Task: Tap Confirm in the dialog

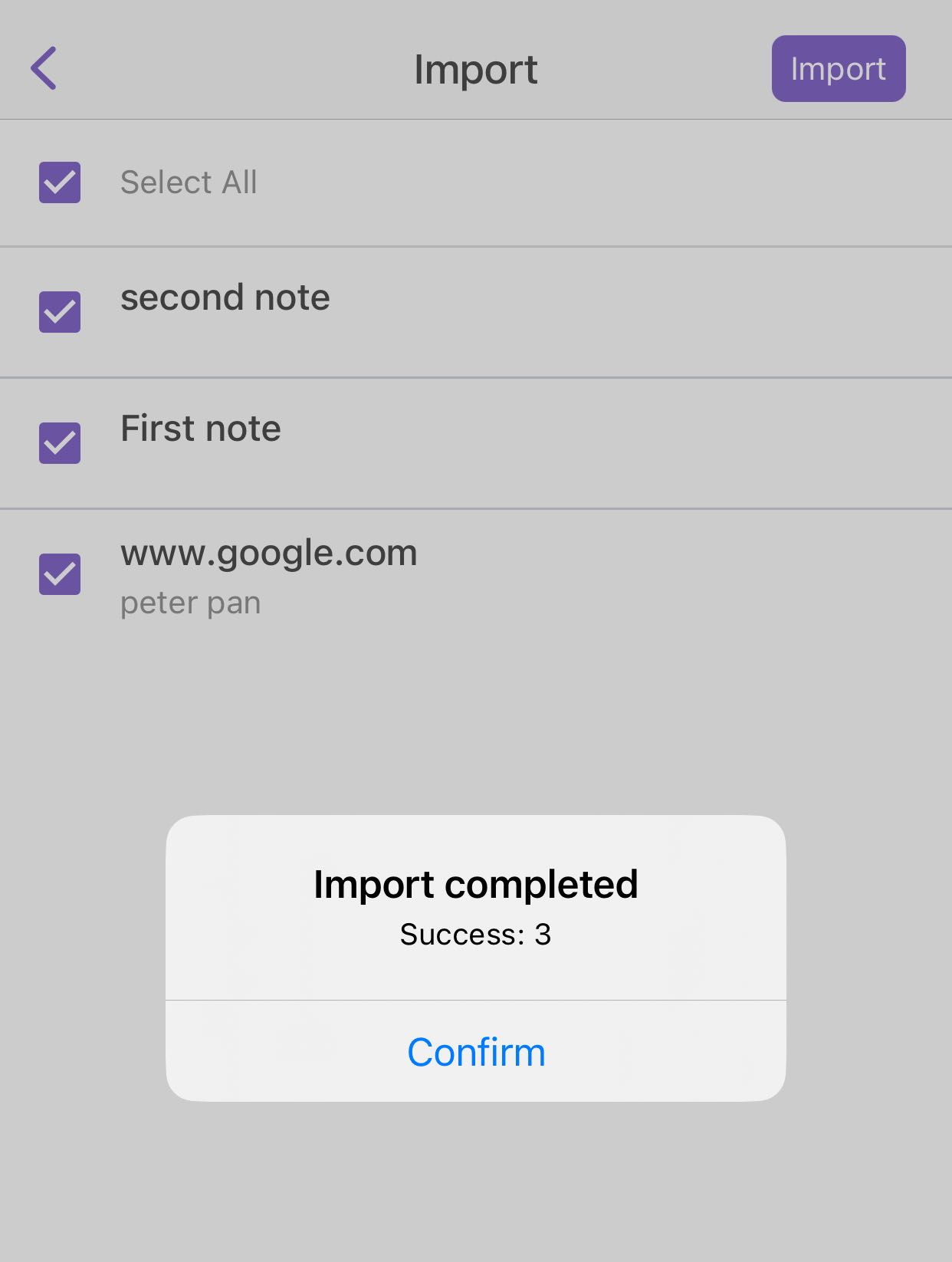Action: coord(476,1052)
